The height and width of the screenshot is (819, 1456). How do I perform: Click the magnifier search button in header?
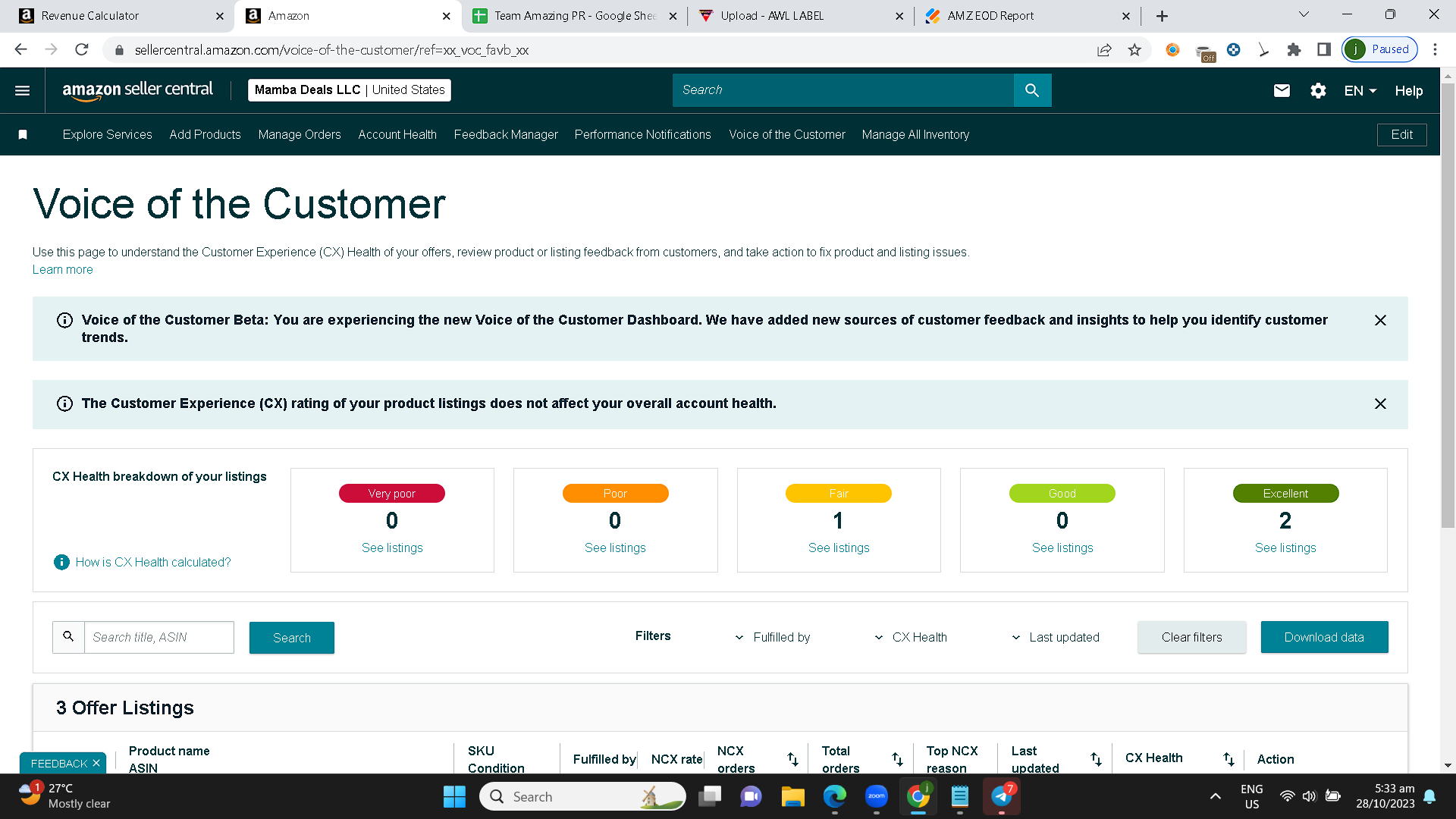click(1032, 90)
